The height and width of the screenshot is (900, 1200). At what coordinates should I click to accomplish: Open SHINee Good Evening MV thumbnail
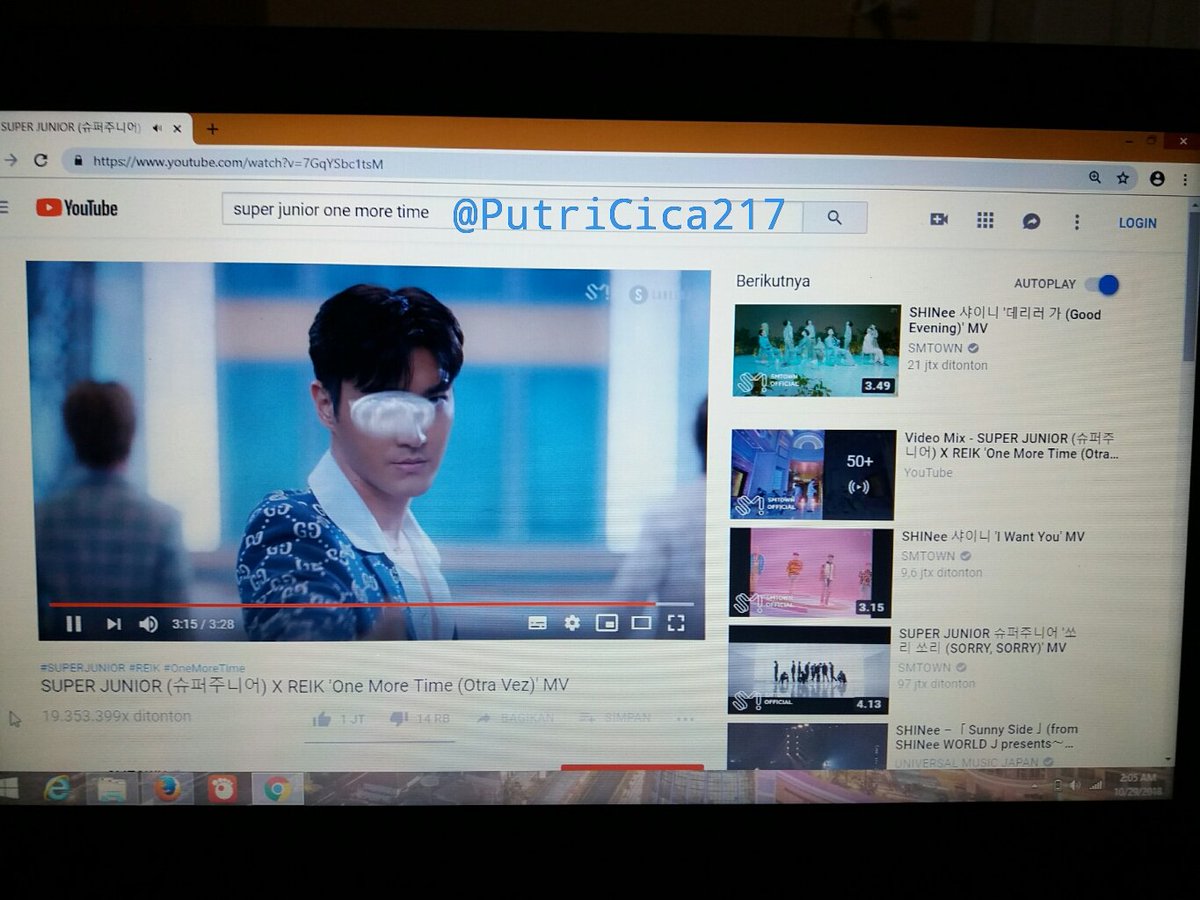coord(816,350)
